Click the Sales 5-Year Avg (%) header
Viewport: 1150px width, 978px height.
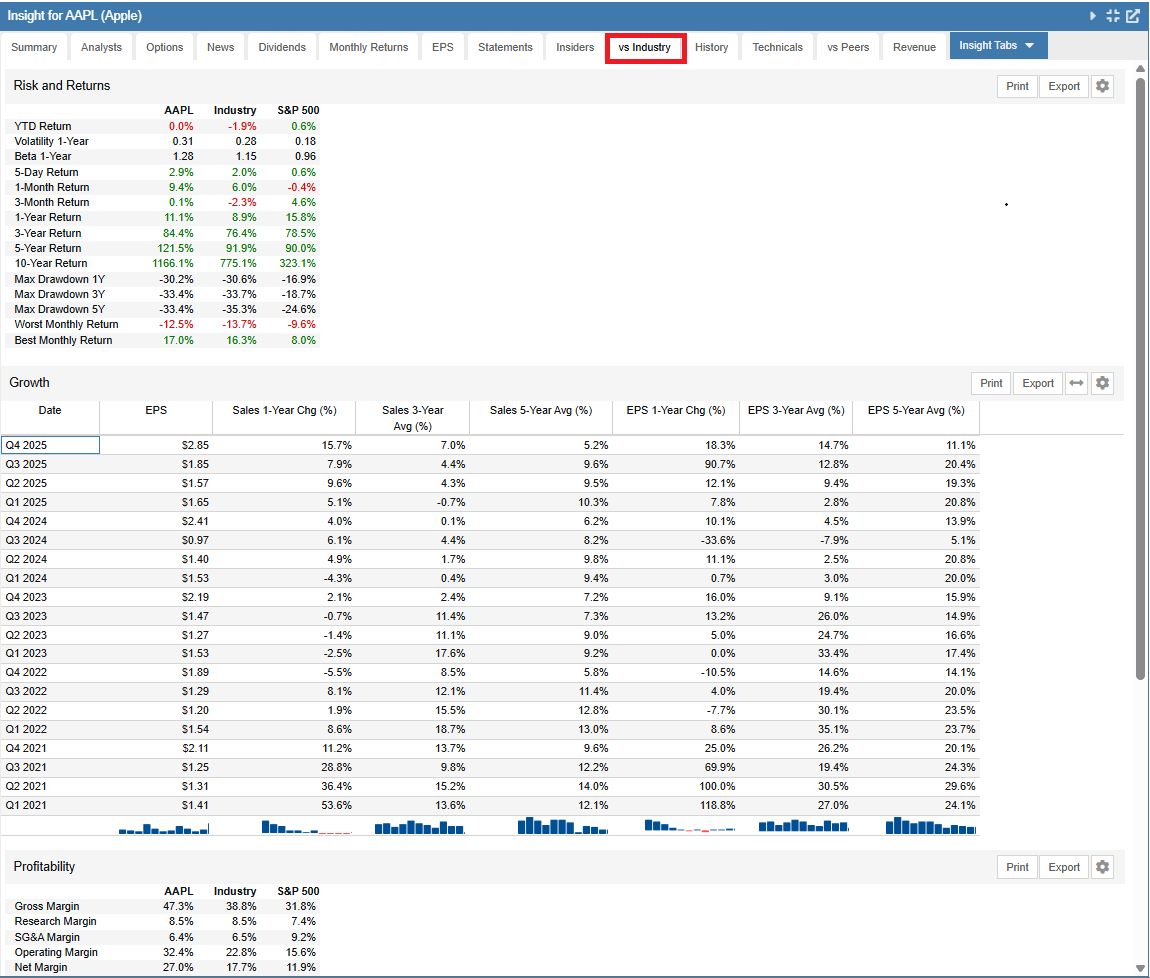pos(541,417)
